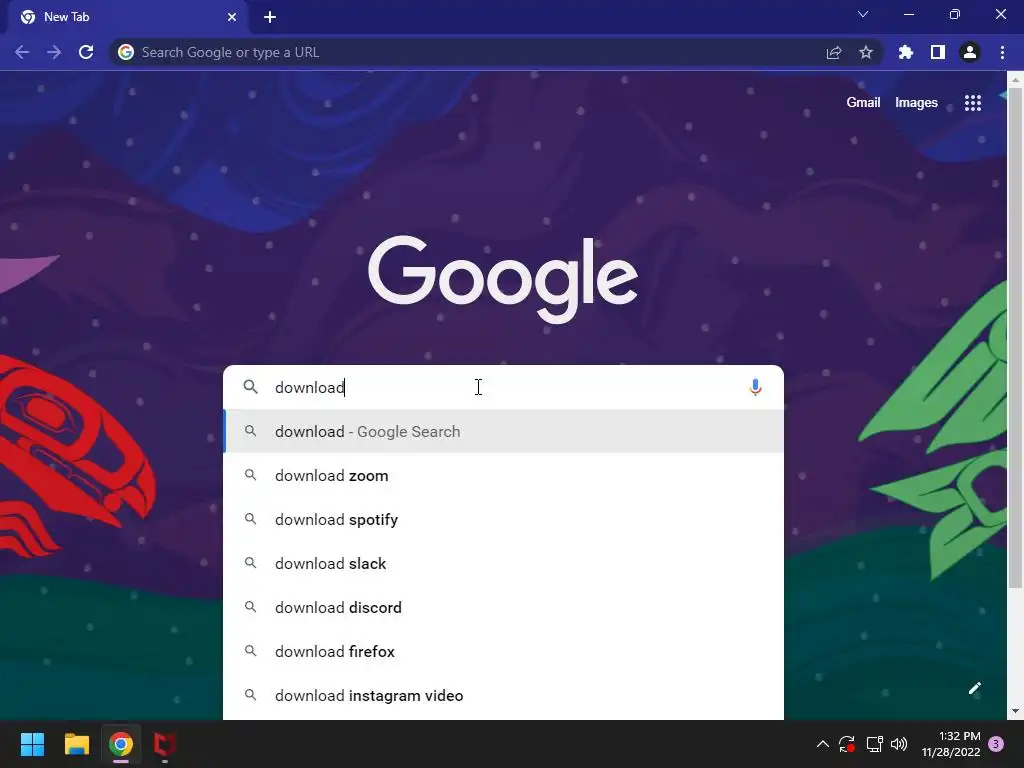Screen dimensions: 1024x768
Task: Open the Images link
Action: 916,103
